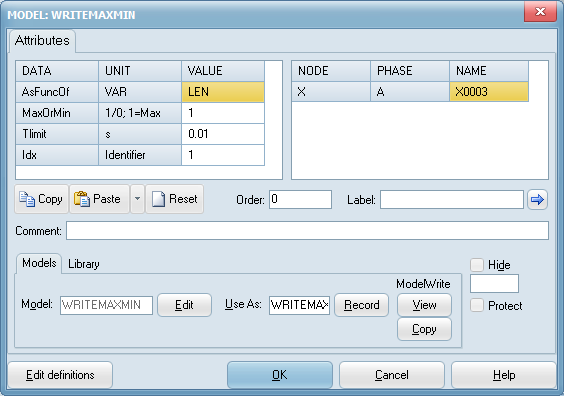Click the NAME column header

(x=489, y=71)
